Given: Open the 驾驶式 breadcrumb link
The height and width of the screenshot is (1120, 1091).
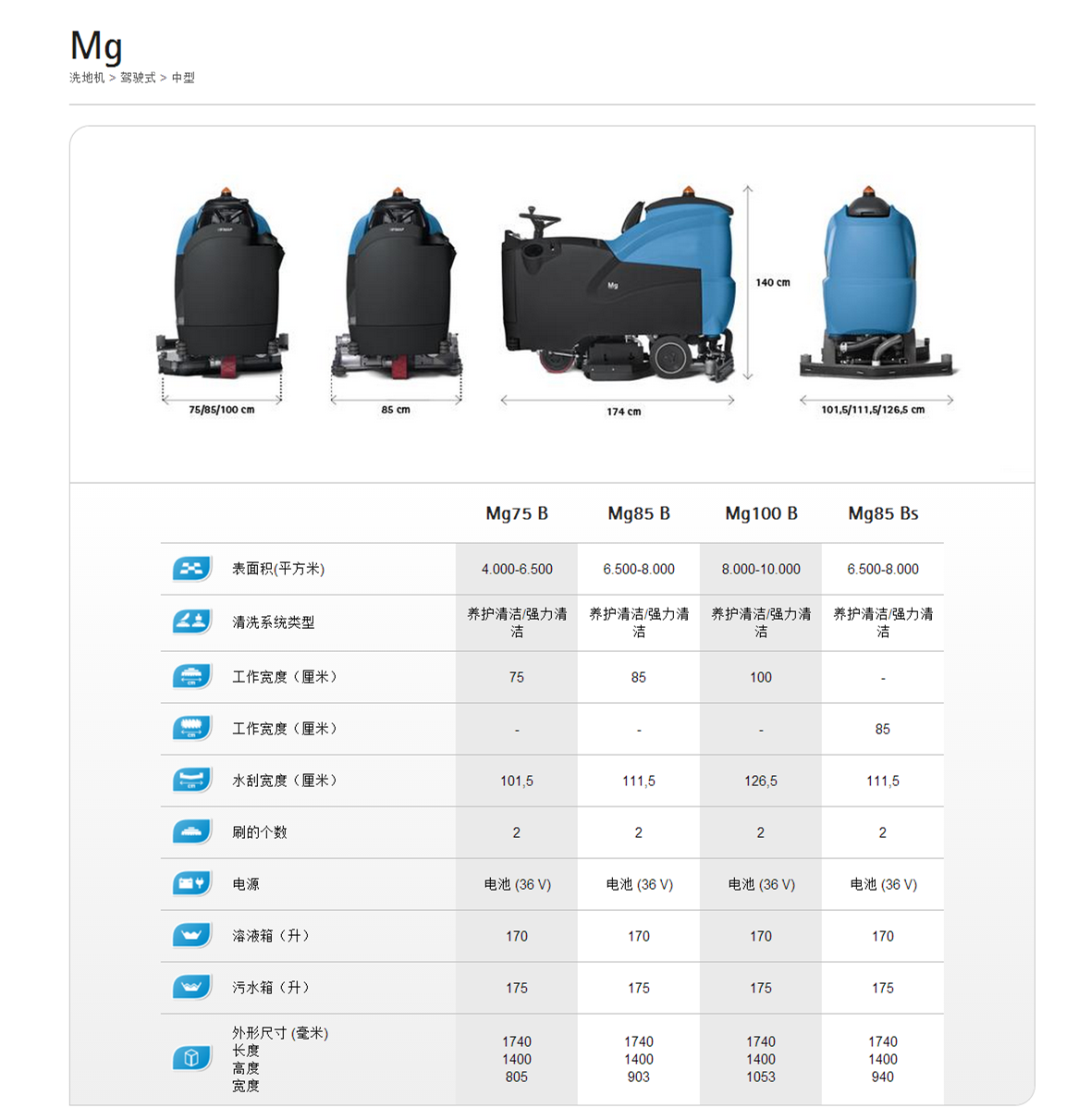Looking at the screenshot, I should tap(138, 78).
